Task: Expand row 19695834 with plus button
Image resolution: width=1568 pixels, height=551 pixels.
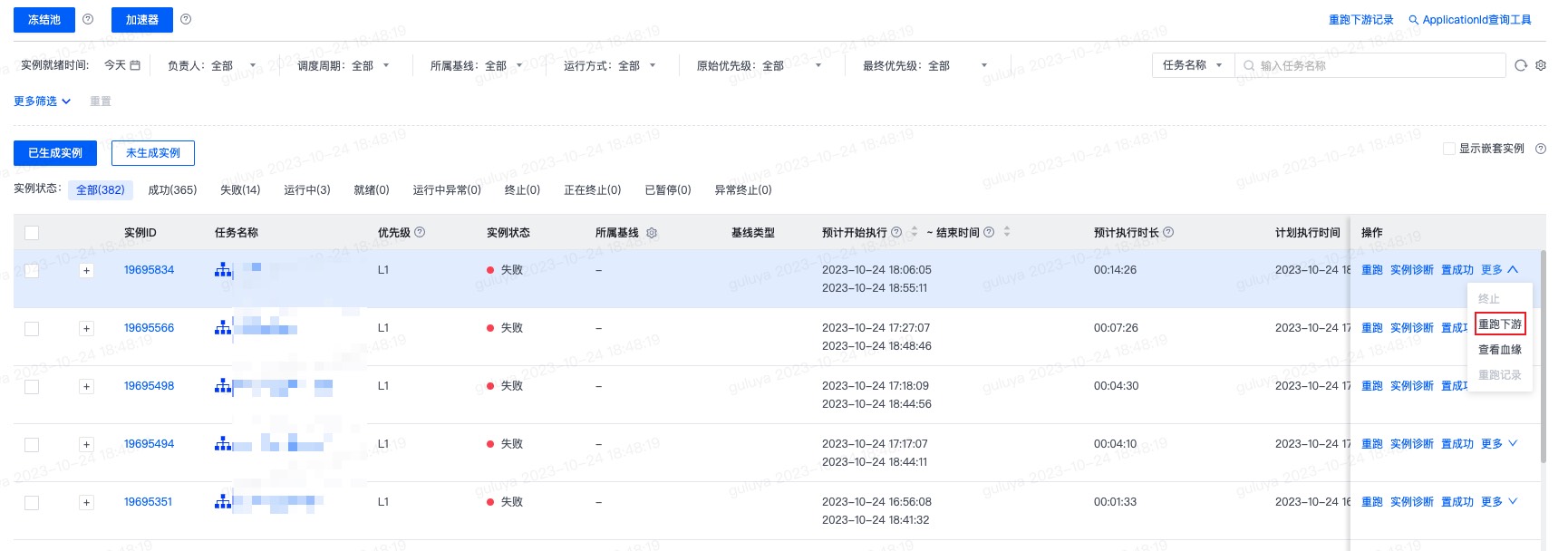Action: tap(86, 270)
